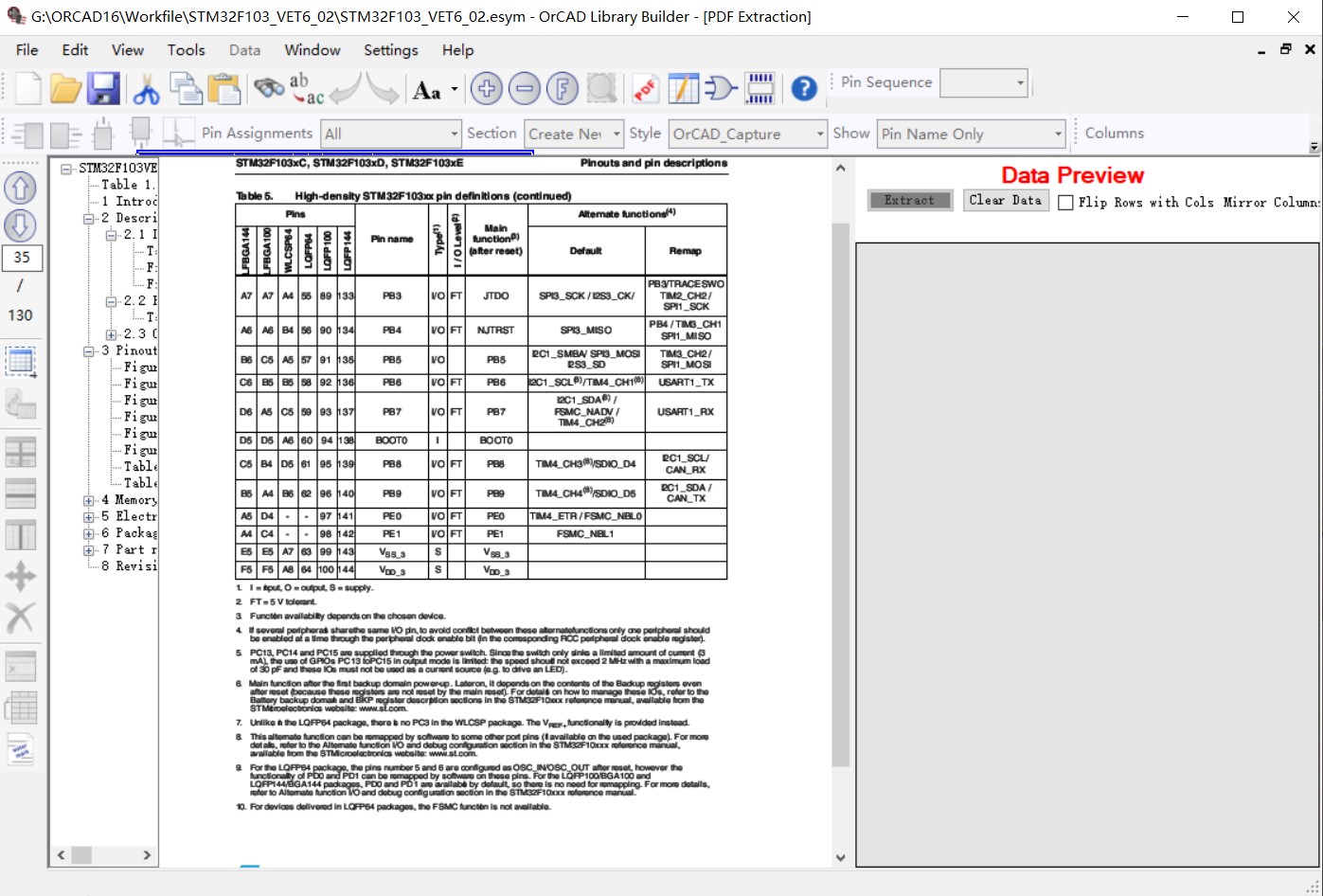Enable Flip Rows with Cols
The image size is (1323, 896).
pyautogui.click(x=1065, y=201)
